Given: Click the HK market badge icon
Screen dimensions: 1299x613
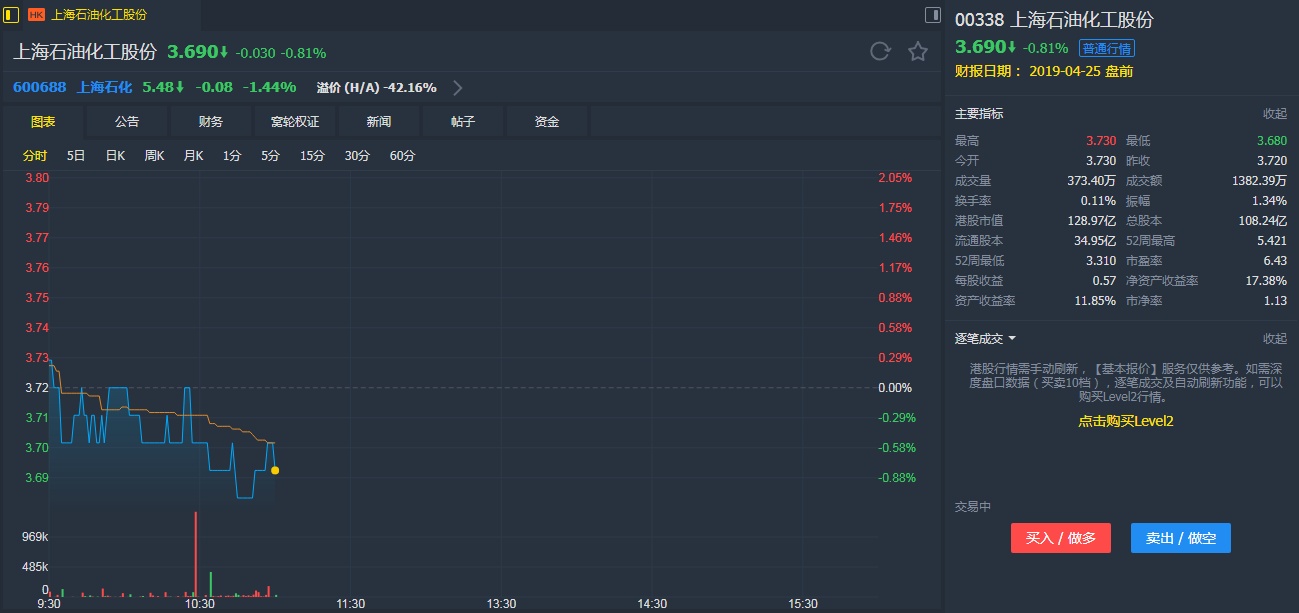Looking at the screenshot, I should [36, 15].
